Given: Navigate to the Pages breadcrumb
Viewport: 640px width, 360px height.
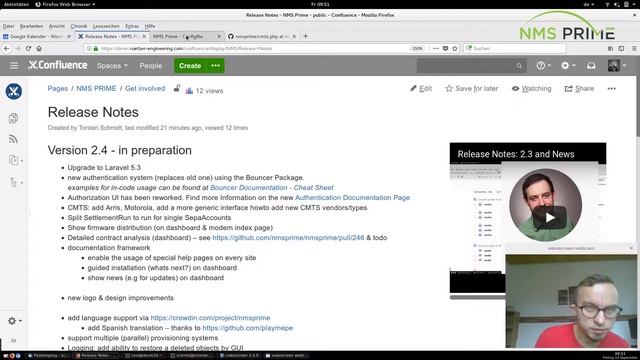Looking at the screenshot, I should tap(58, 89).
